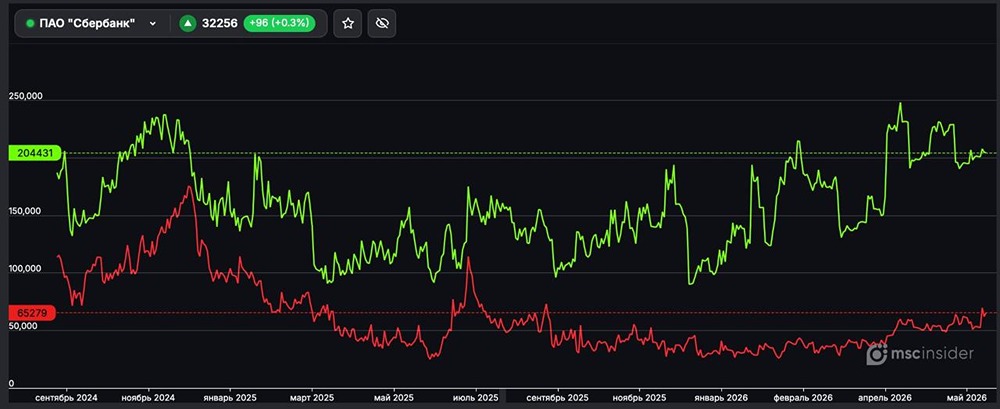Image resolution: width=1000 pixels, height=409 pixels.
Task: Click the сентябрь 2025 date label
Action: [557, 398]
